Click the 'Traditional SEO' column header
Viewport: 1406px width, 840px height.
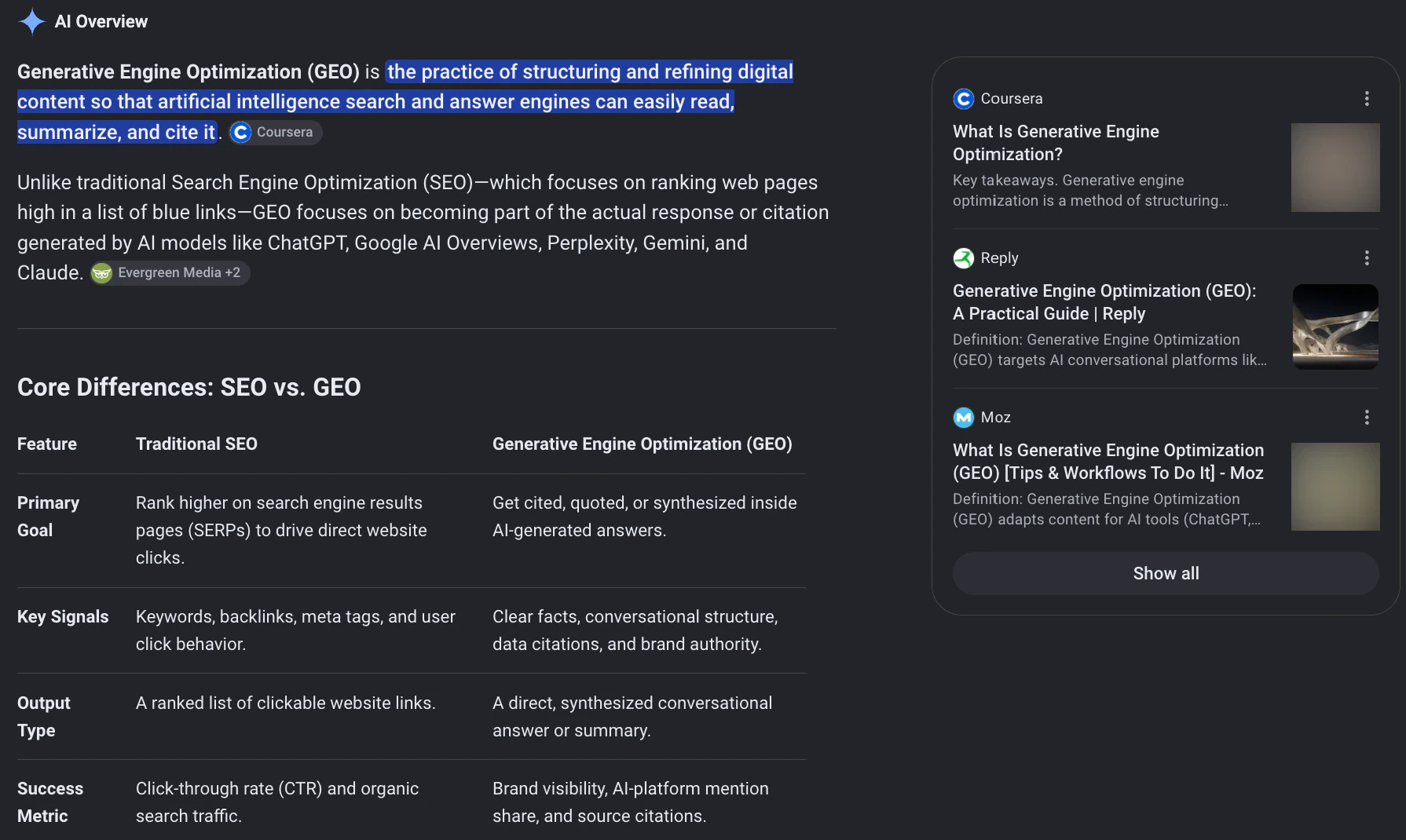(x=196, y=444)
